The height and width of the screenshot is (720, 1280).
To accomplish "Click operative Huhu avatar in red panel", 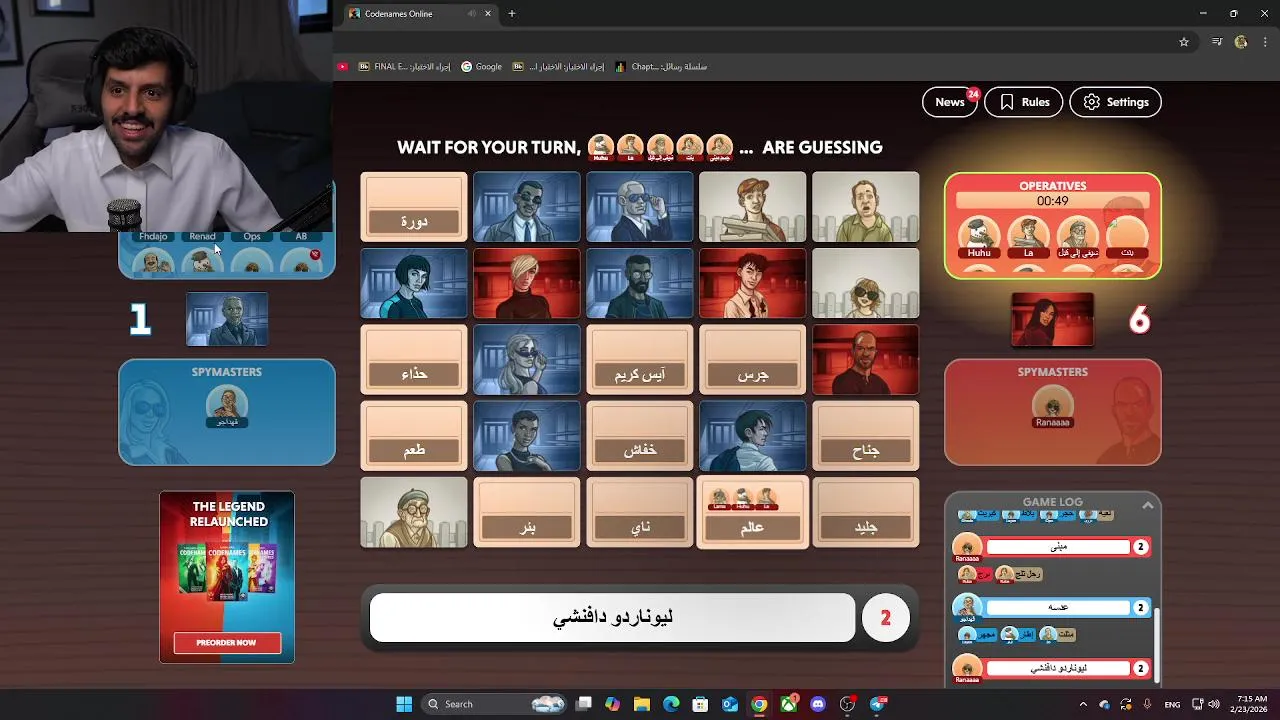I will (x=979, y=234).
